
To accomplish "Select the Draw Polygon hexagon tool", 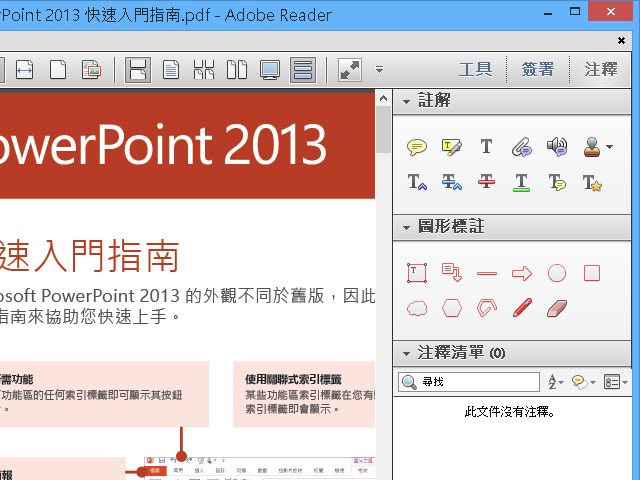I will (452, 308).
